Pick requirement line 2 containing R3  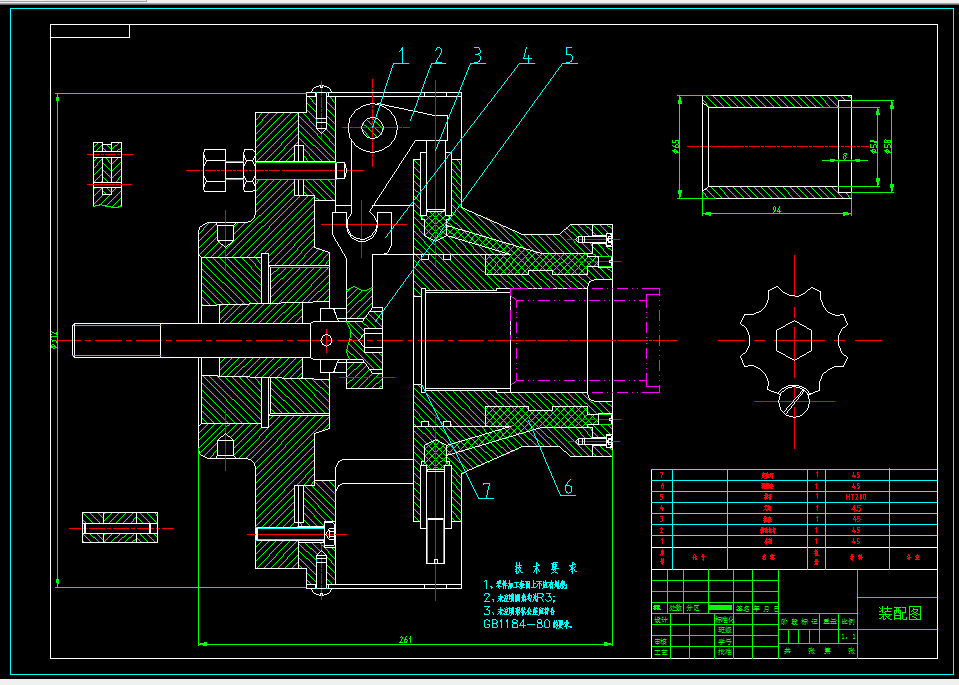[519, 597]
